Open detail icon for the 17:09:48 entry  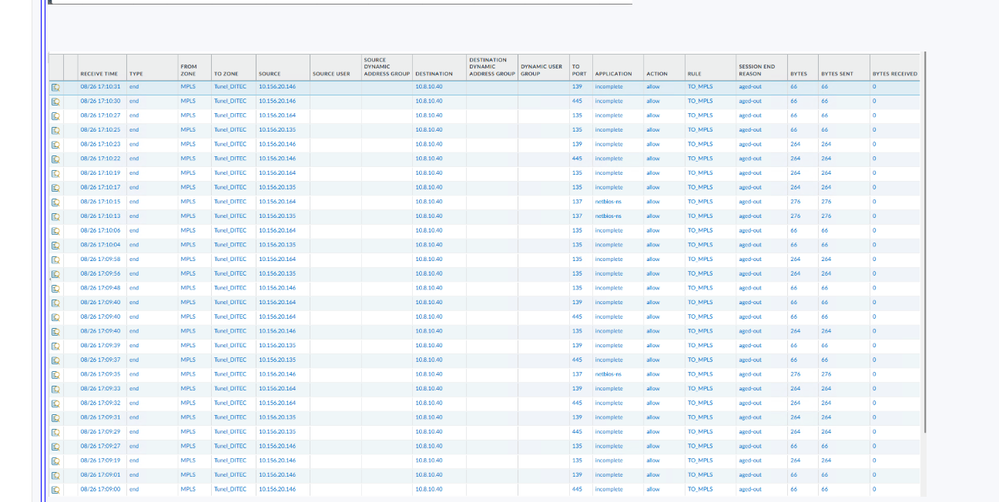(56, 288)
